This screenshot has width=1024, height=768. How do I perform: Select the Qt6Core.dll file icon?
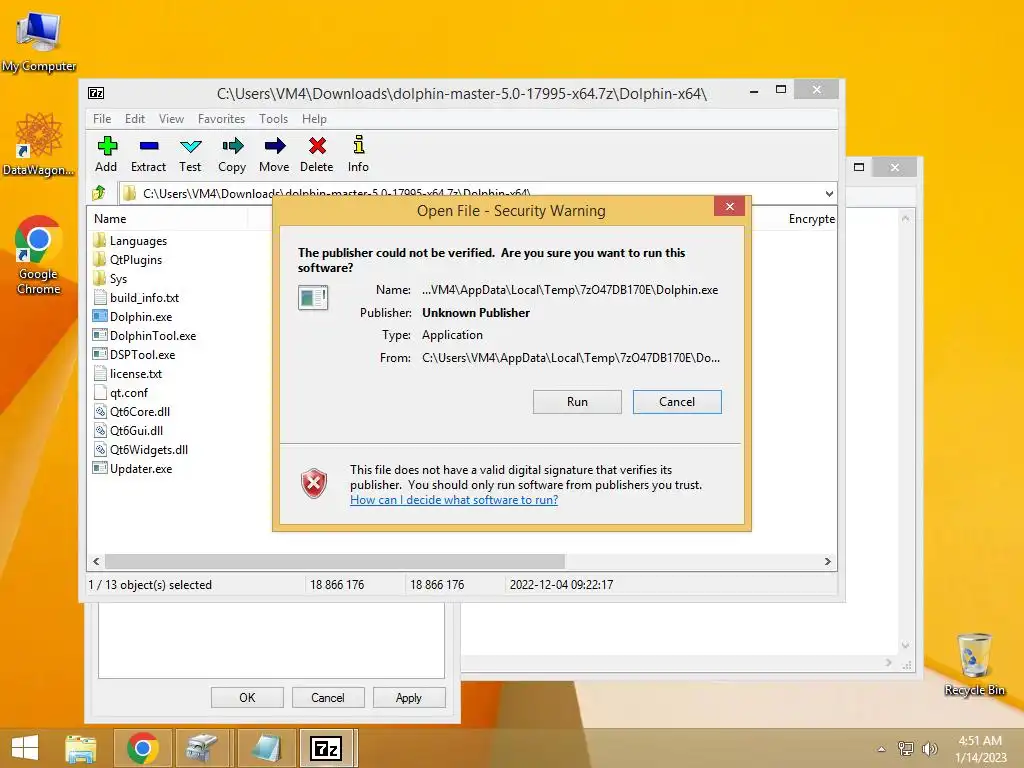100,411
